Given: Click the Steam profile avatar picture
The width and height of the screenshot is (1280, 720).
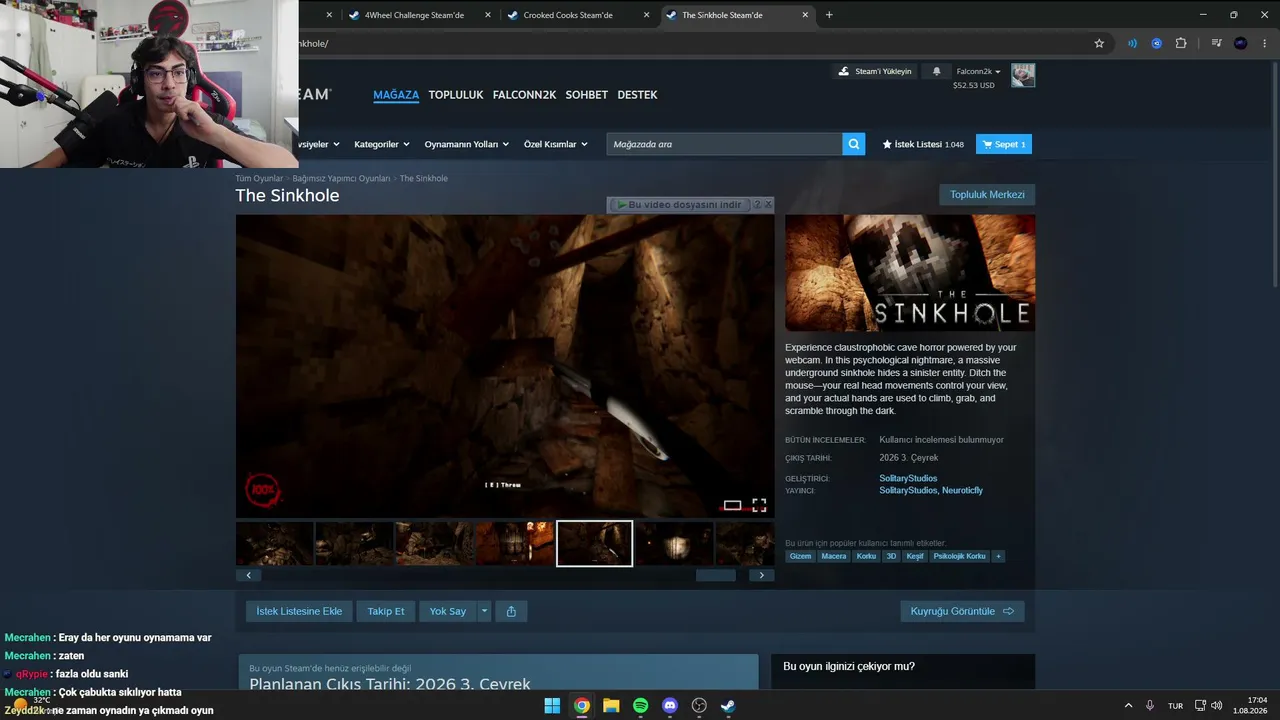Looking at the screenshot, I should [1023, 75].
